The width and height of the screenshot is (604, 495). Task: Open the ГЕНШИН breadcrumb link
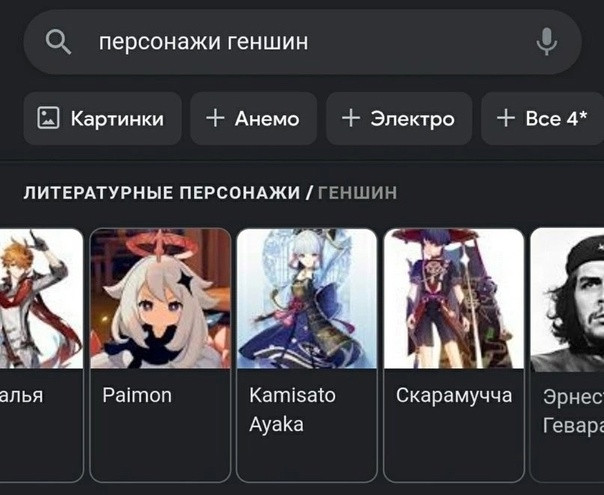[357, 193]
